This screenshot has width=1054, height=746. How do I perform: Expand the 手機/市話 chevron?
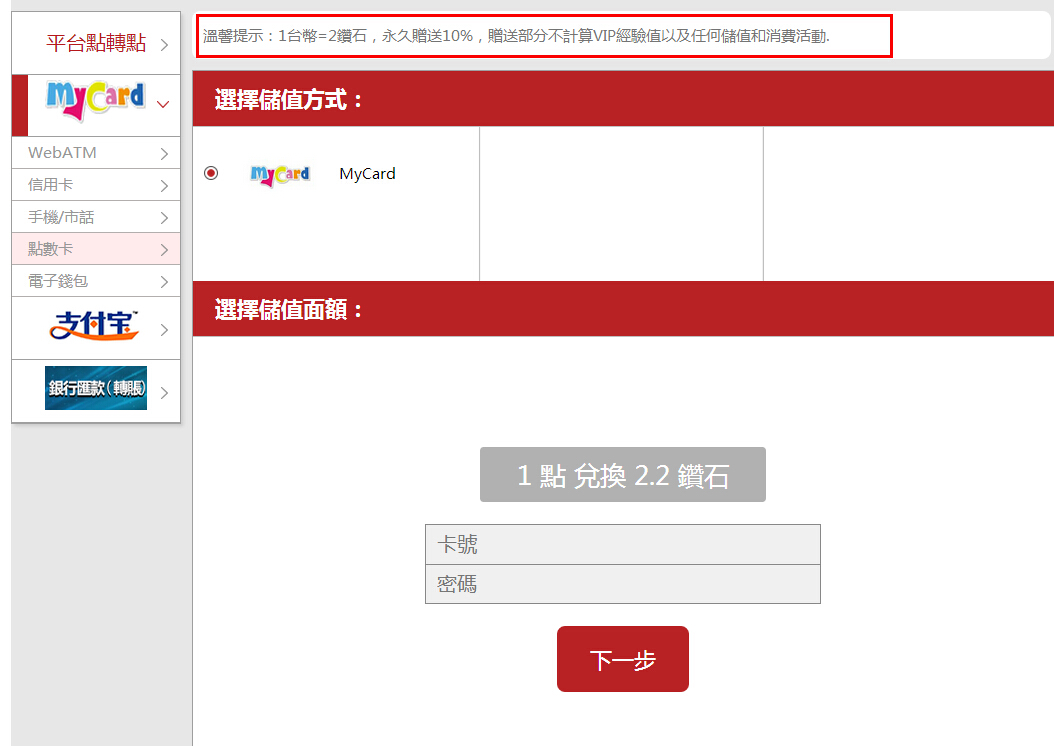pyautogui.click(x=164, y=218)
